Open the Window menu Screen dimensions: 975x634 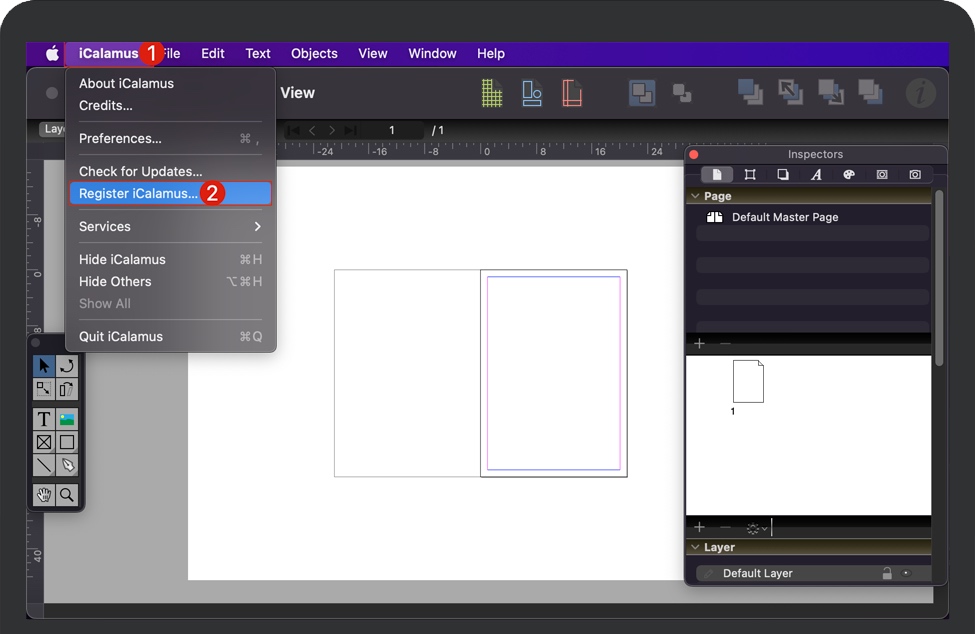432,53
